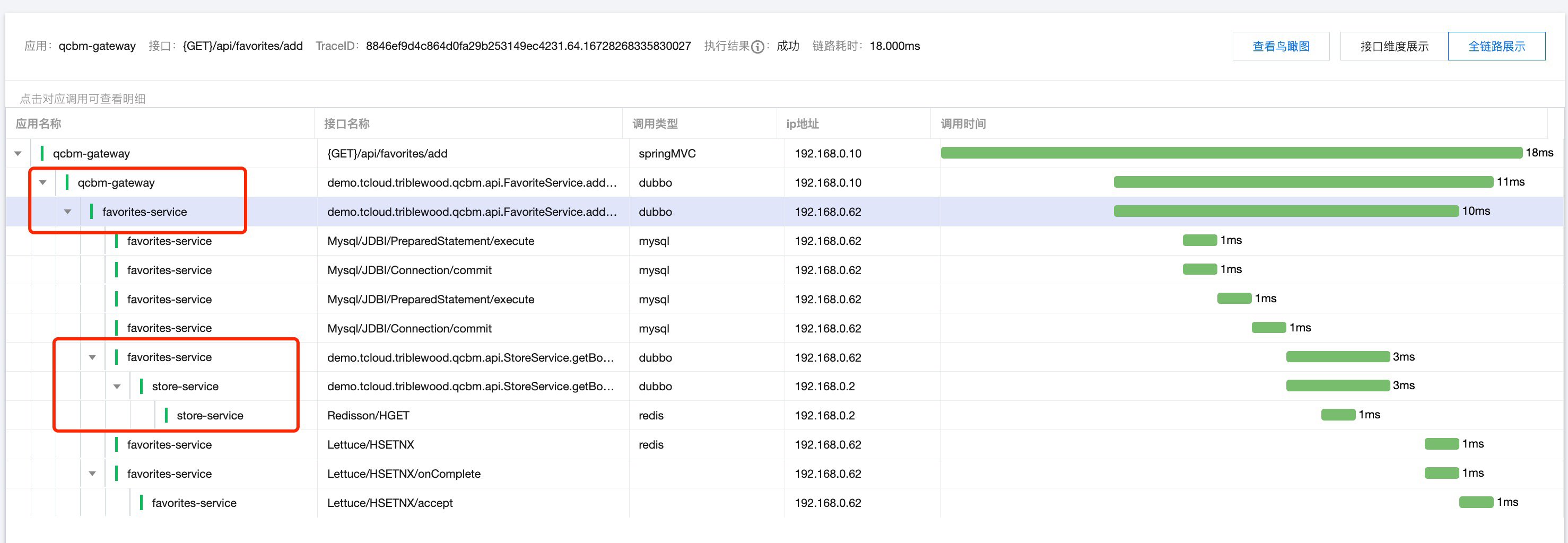Select the 1ms bar of Redisson/HGET row

coord(1338,415)
